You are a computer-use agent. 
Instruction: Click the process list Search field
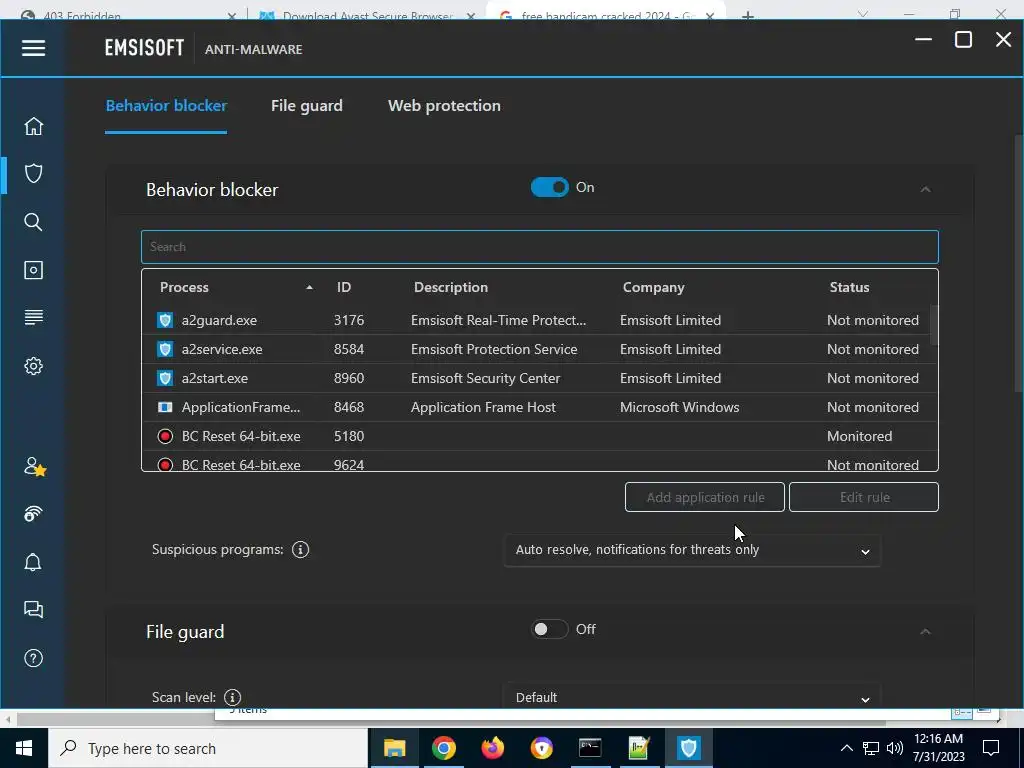click(x=540, y=247)
